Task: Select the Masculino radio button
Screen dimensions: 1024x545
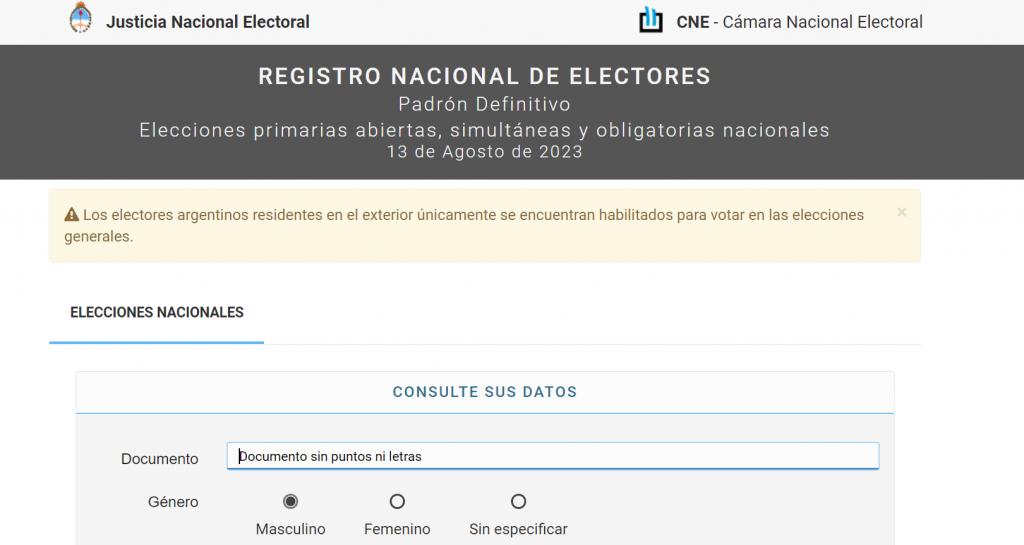Action: click(291, 501)
